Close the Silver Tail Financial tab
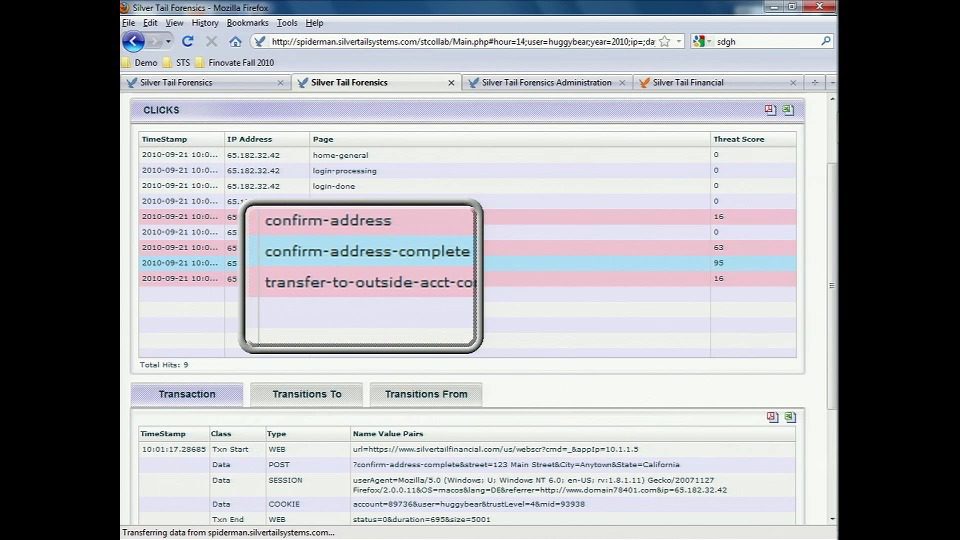Viewport: 960px width, 540px height. tap(793, 83)
